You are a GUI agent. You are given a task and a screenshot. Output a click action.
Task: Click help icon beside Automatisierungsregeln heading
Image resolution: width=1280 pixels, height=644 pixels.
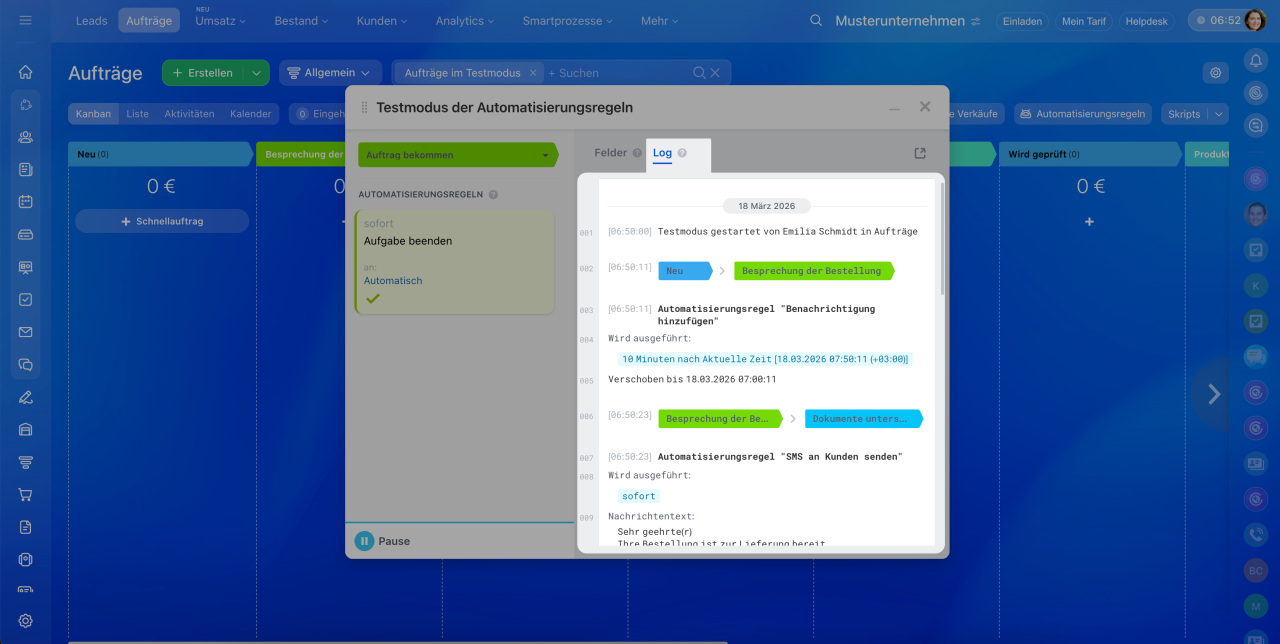pos(493,195)
